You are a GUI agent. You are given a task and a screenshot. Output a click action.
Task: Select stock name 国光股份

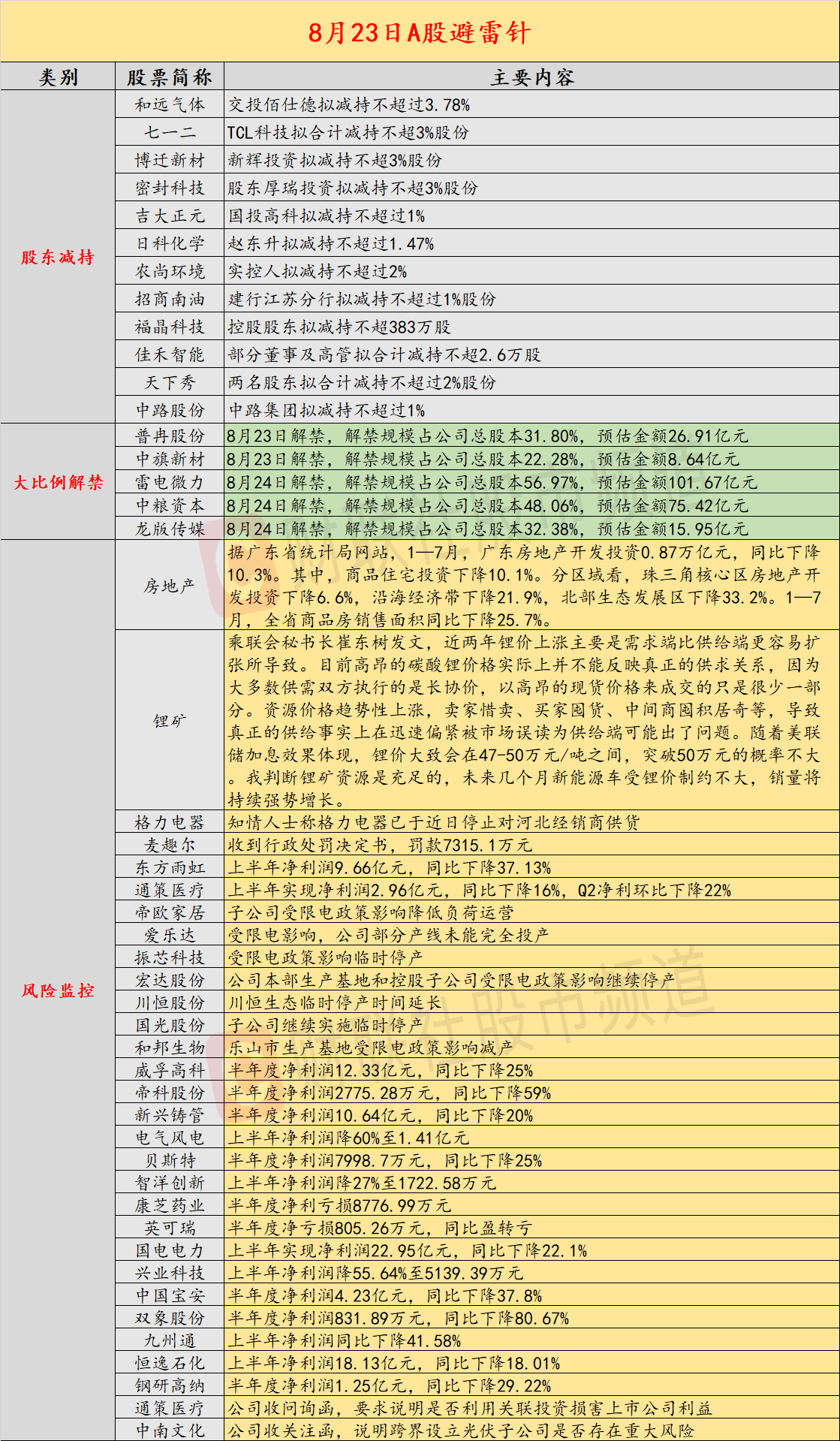click(x=170, y=1026)
